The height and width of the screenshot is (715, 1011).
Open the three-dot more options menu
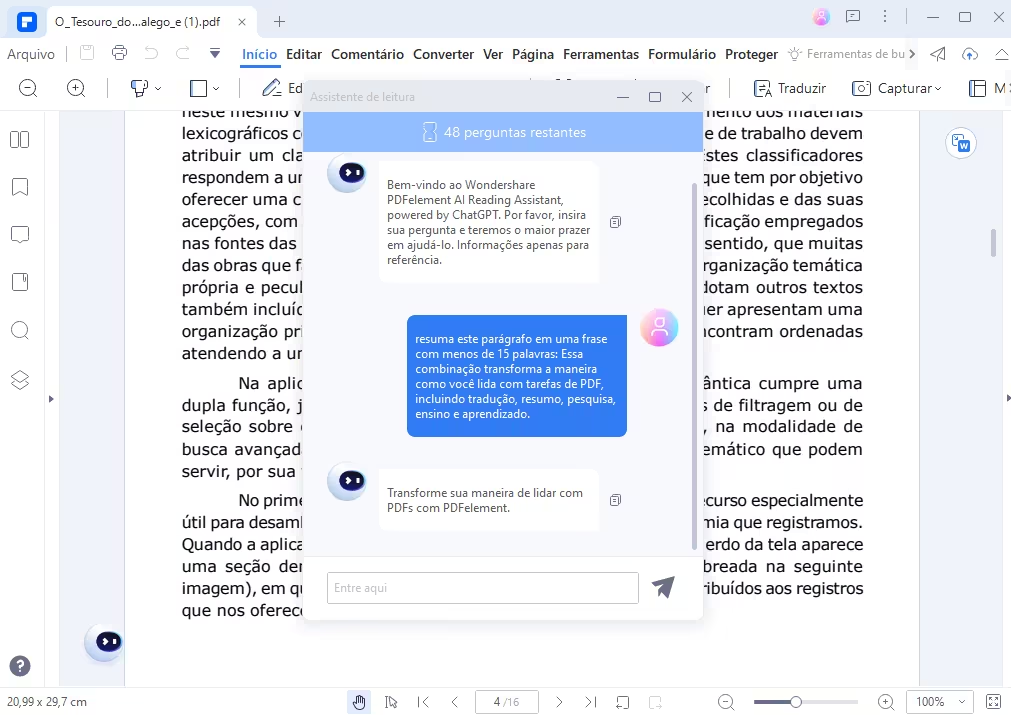[x=885, y=17]
